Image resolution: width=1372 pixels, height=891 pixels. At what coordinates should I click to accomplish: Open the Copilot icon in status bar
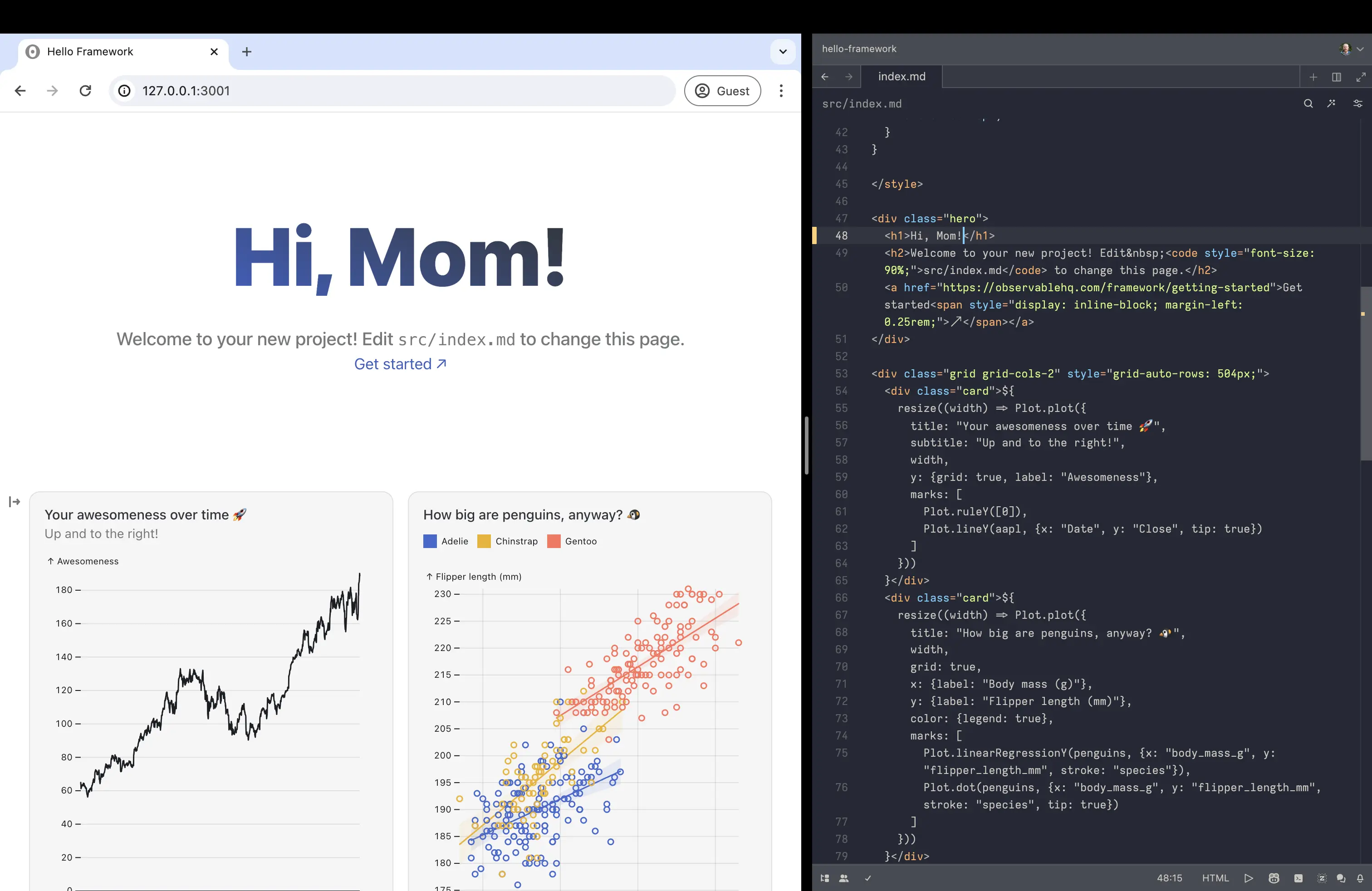pyautogui.click(x=1274, y=878)
